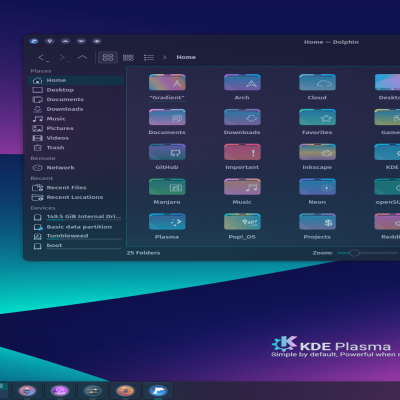
Task: Select the 149.5 GiB Internal Drive device
Action: click(x=76, y=217)
